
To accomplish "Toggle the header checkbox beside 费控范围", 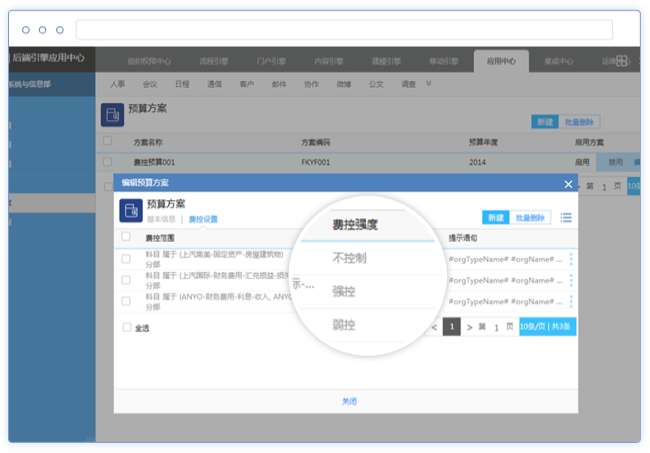I will (126, 238).
